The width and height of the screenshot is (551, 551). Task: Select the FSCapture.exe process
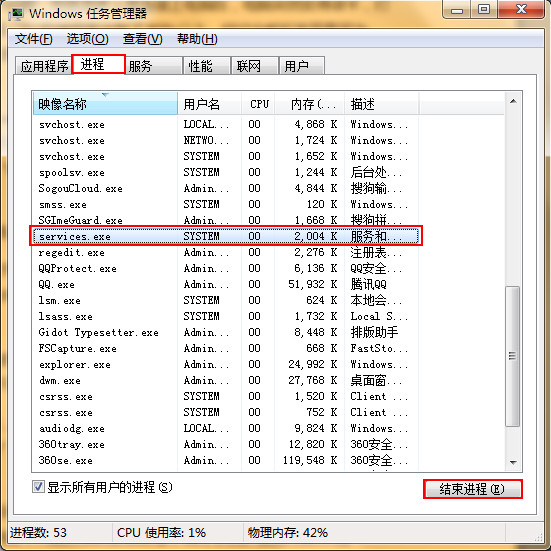(226, 348)
